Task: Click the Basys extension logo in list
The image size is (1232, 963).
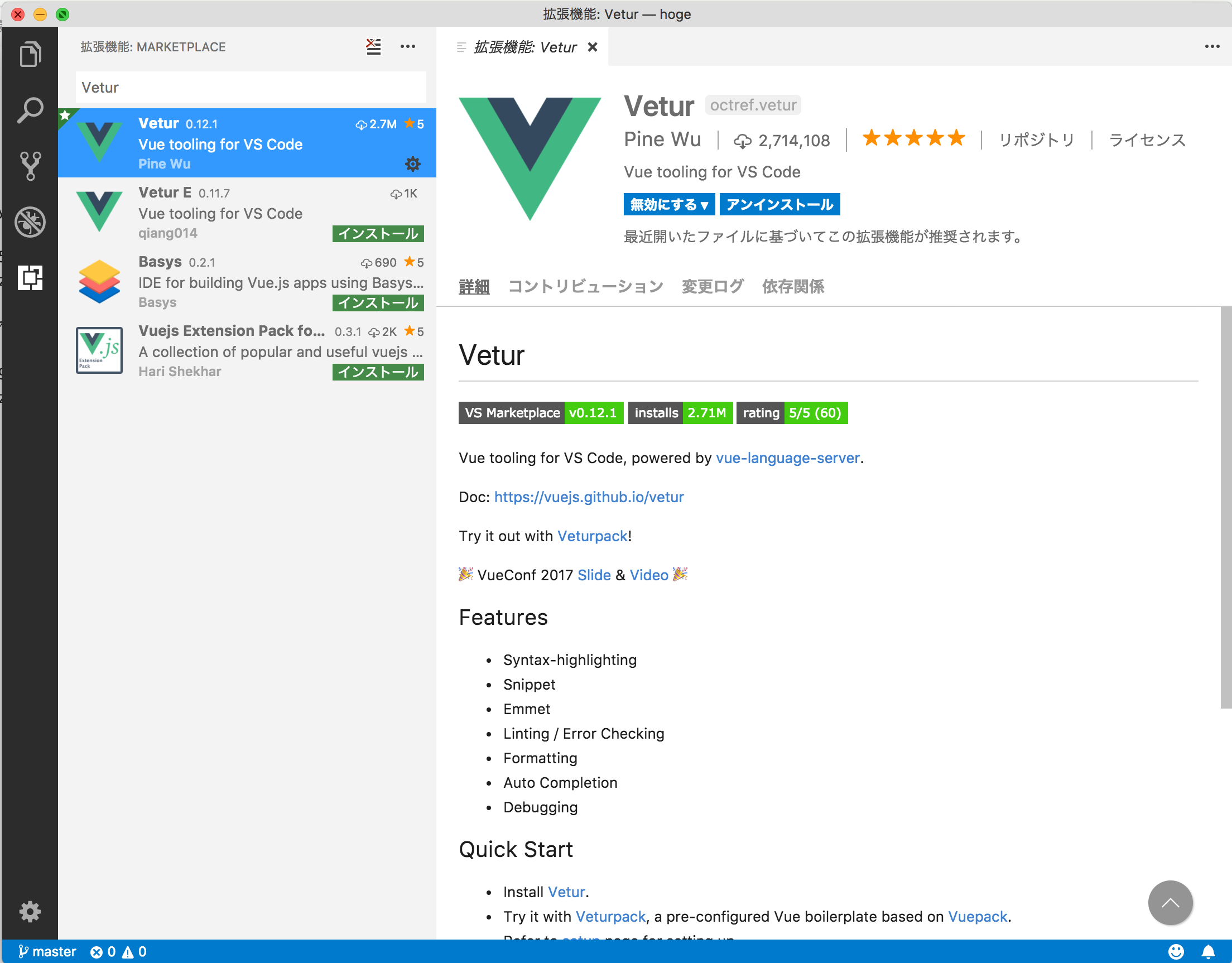Action: [99, 282]
